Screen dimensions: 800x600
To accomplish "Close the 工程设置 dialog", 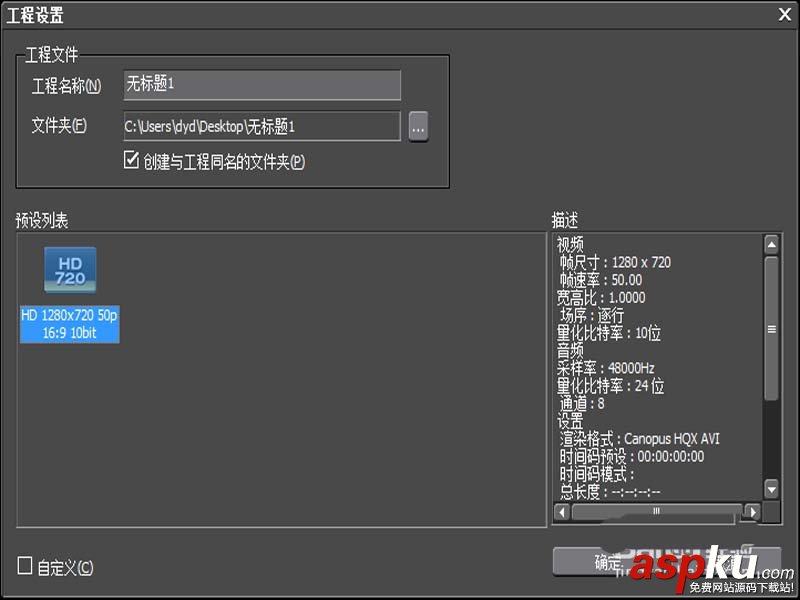I will tap(784, 14).
